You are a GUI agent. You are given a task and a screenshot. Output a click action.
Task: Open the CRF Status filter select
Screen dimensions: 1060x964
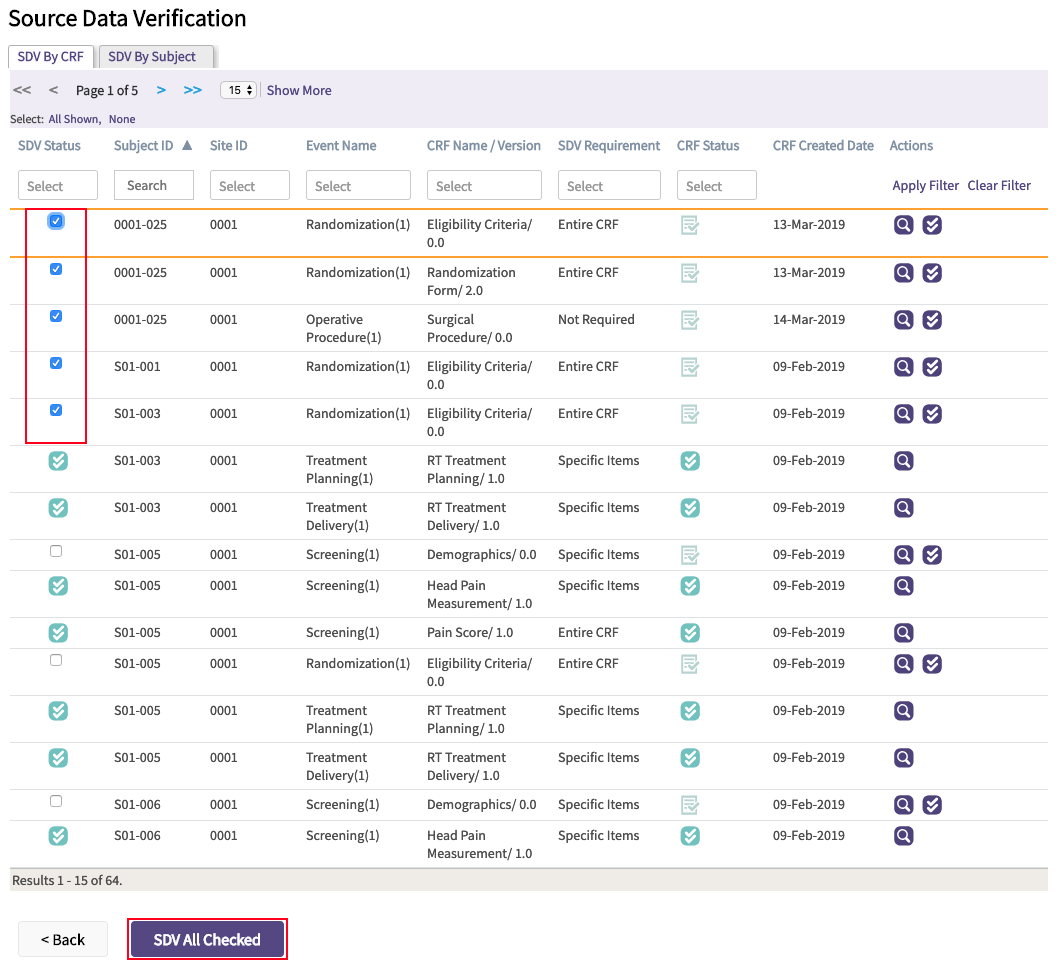coord(716,185)
